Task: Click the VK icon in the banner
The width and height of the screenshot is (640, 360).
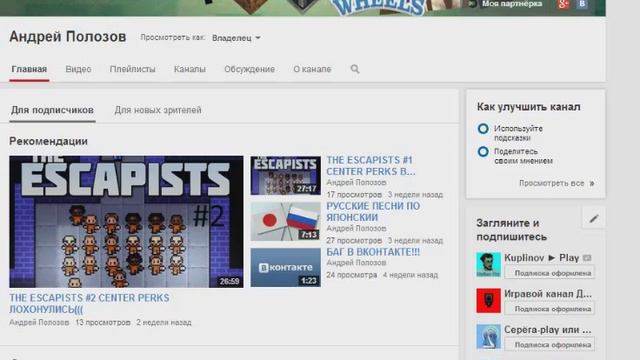Action: coord(582,4)
